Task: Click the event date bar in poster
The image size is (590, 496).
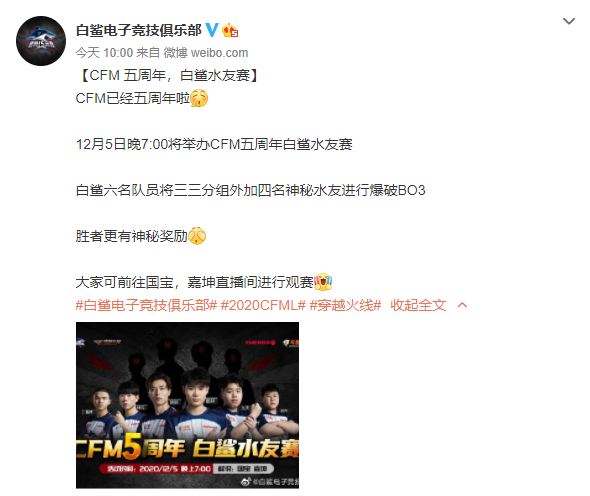Action: pos(186,469)
